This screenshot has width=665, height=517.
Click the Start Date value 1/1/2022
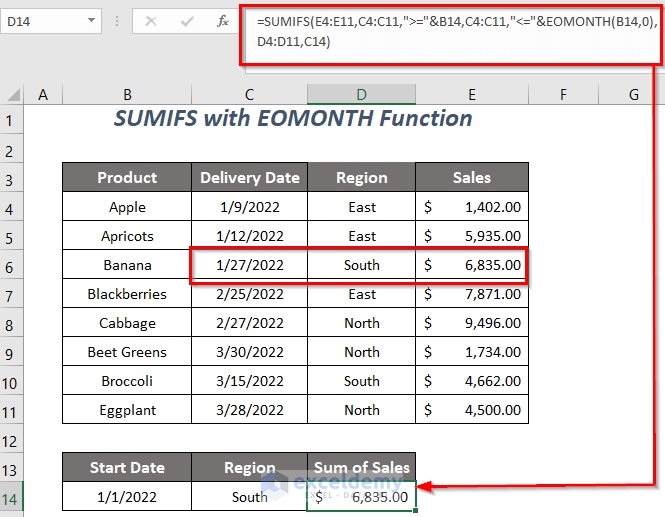[x=127, y=497]
